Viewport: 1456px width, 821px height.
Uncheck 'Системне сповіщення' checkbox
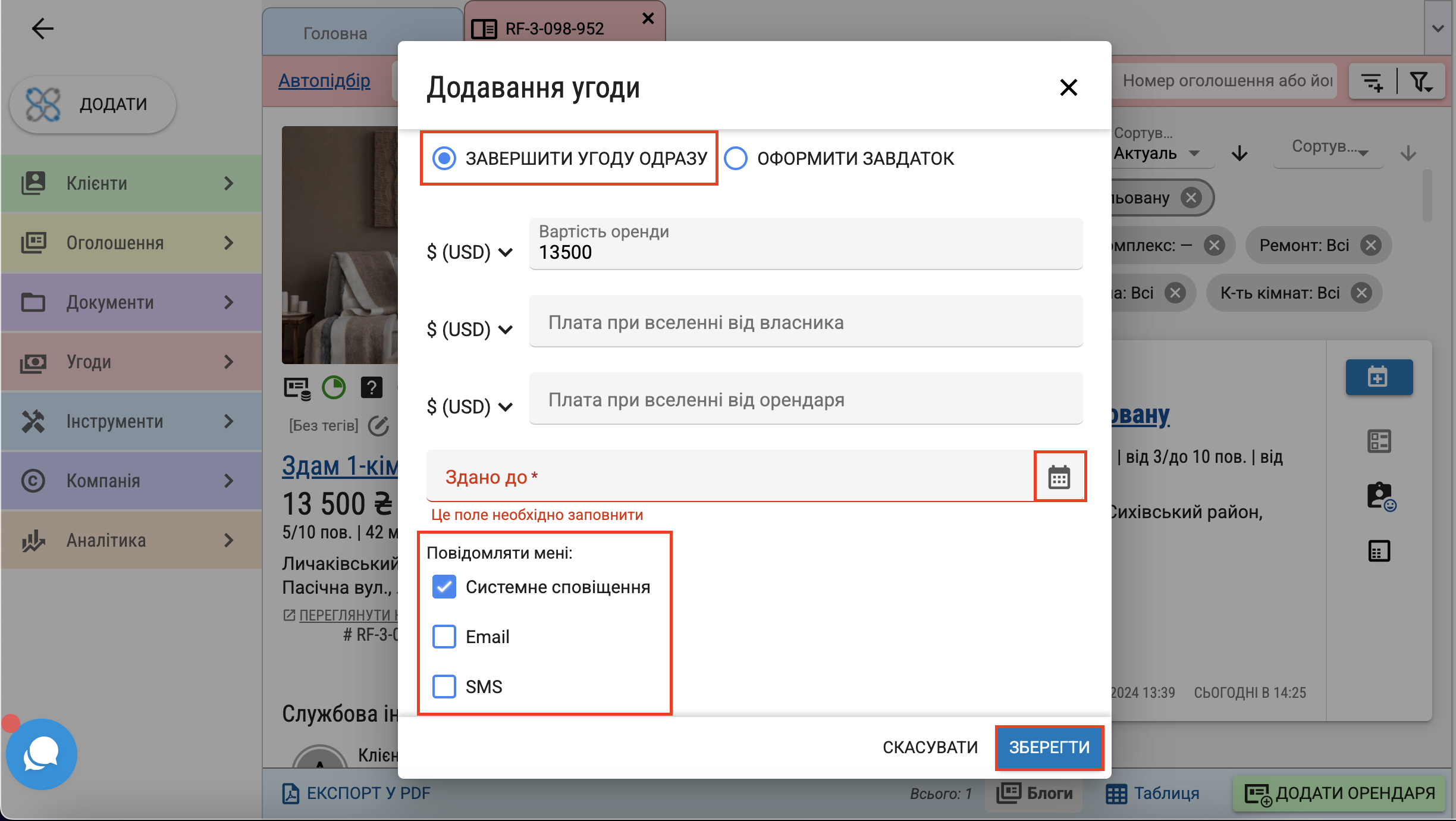(444, 587)
